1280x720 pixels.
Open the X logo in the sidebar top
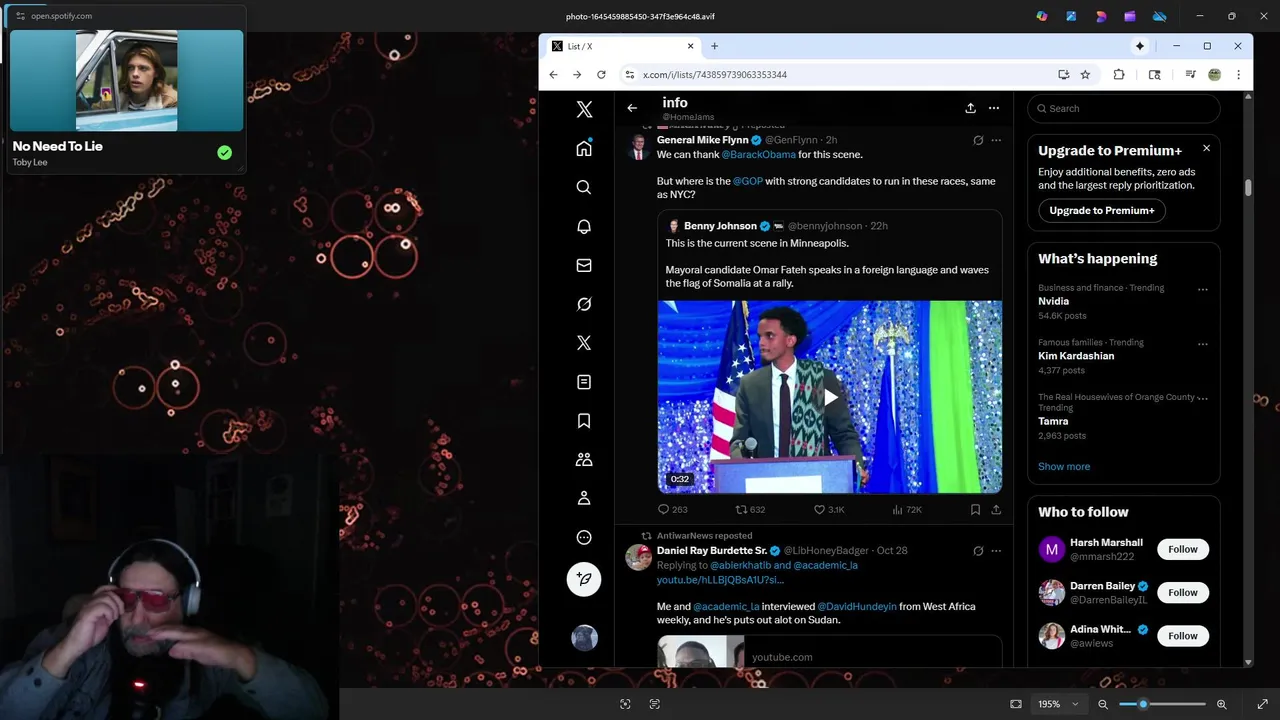coord(584,110)
